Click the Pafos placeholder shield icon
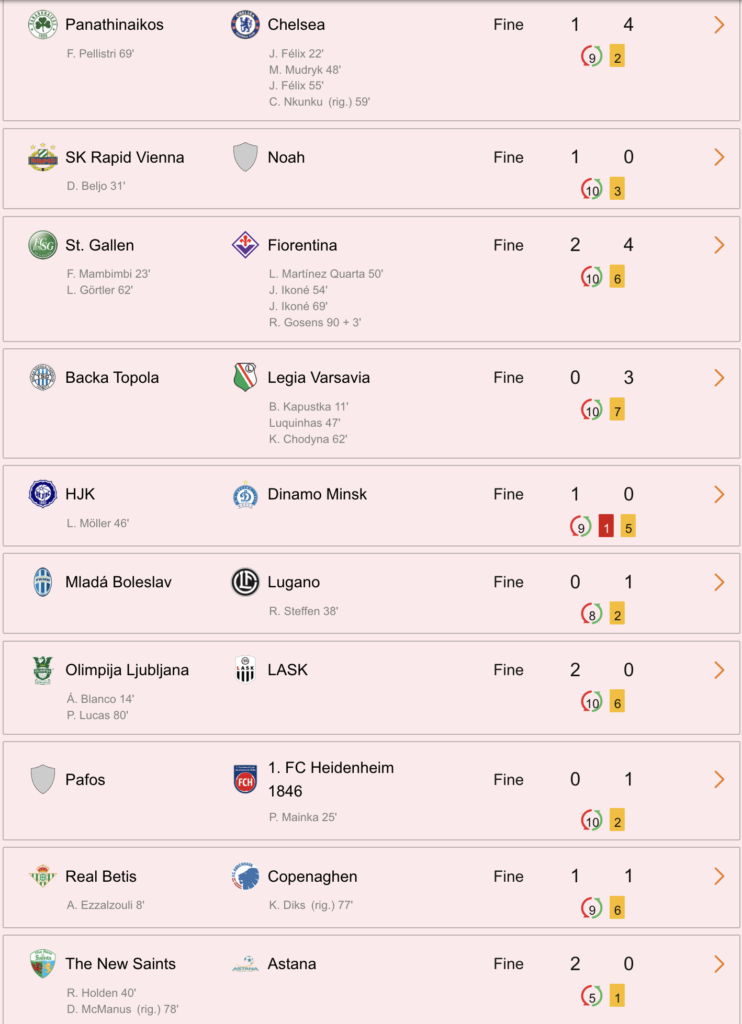 click(x=42, y=779)
